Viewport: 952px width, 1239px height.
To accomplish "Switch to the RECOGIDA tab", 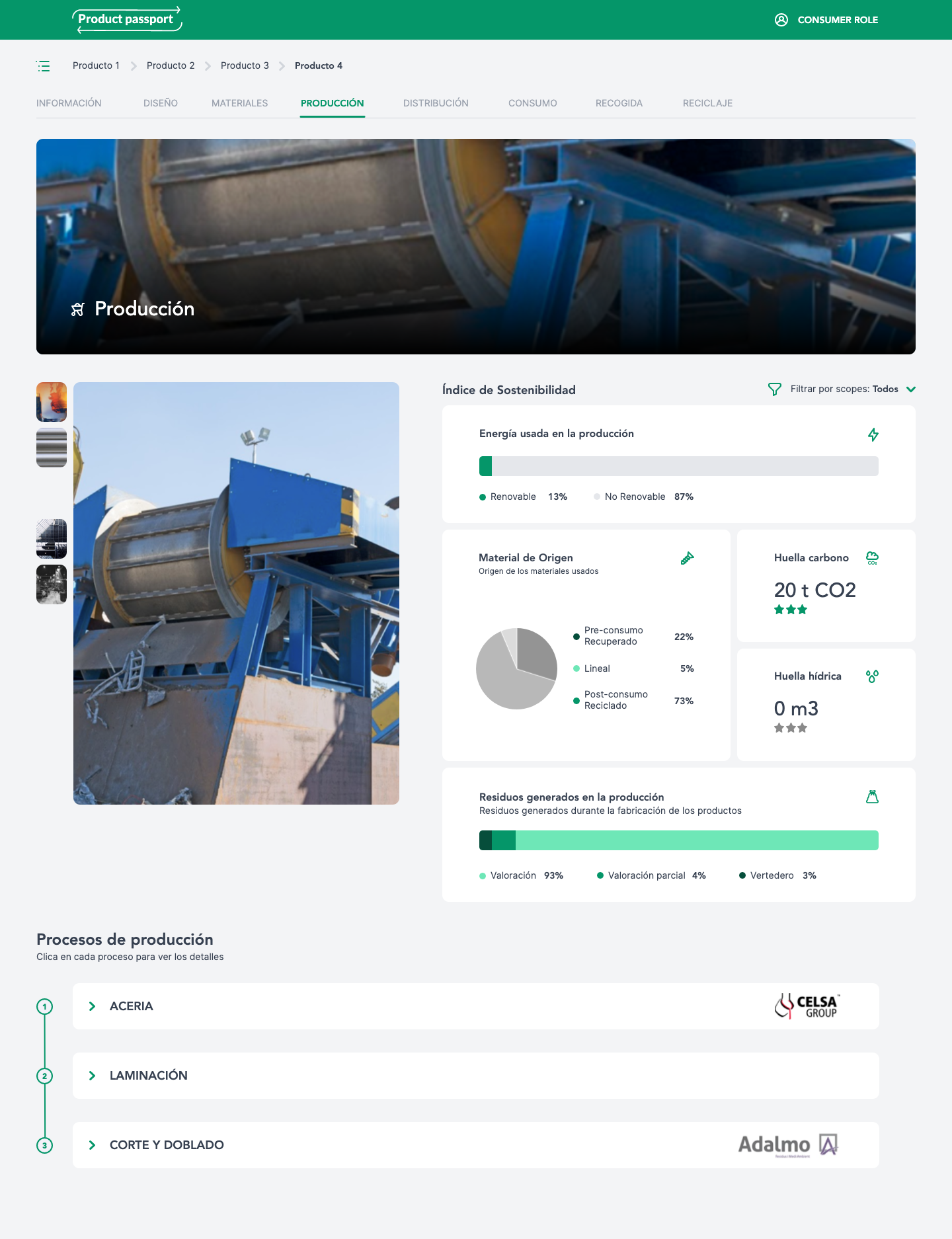I will (x=619, y=103).
